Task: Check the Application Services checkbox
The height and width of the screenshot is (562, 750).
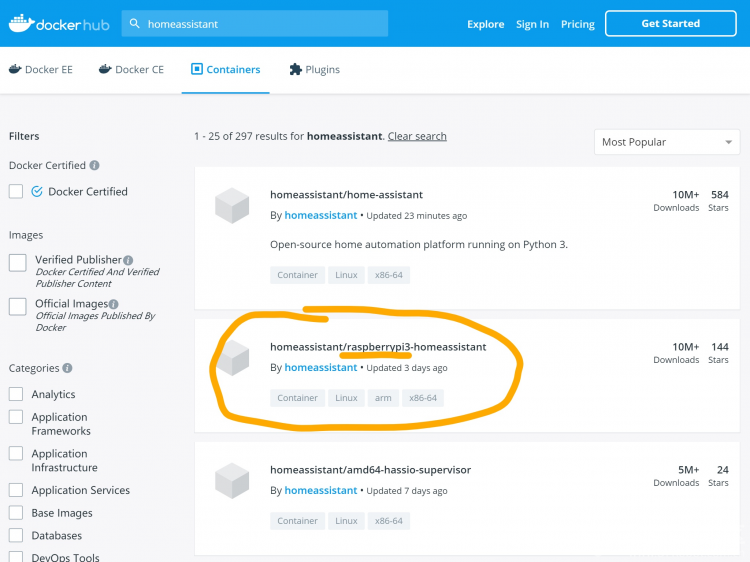Action: pyautogui.click(x=16, y=490)
